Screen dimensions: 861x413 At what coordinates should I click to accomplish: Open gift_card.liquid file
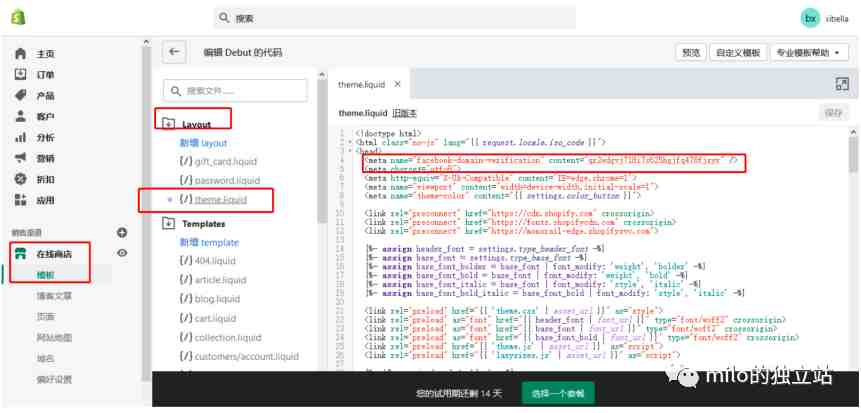tap(218, 161)
